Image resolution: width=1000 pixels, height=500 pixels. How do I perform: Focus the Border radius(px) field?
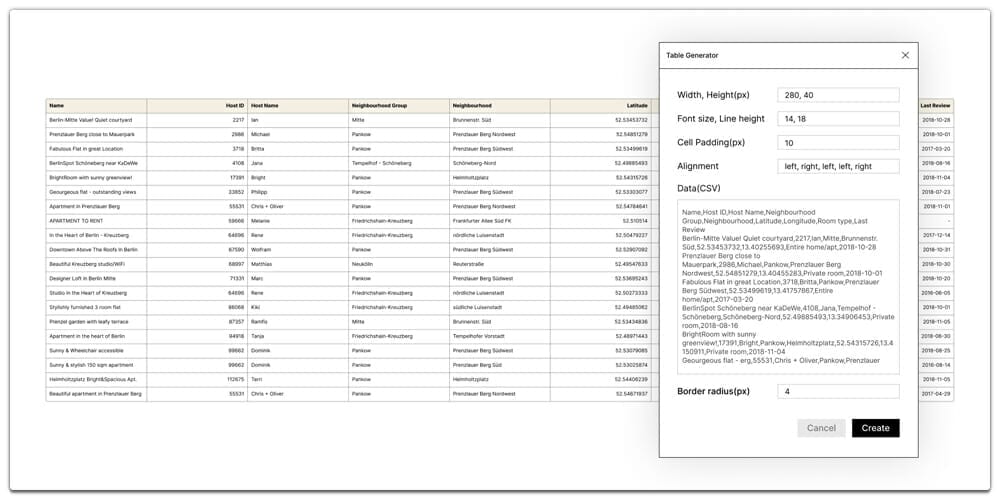[838, 391]
